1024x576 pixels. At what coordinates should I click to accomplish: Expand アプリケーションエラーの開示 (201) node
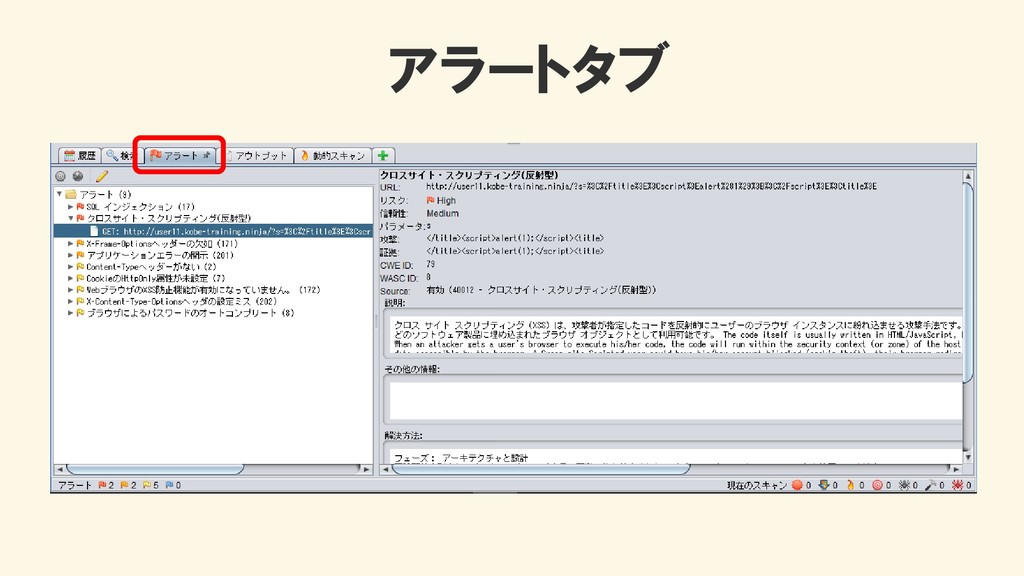(x=71, y=255)
